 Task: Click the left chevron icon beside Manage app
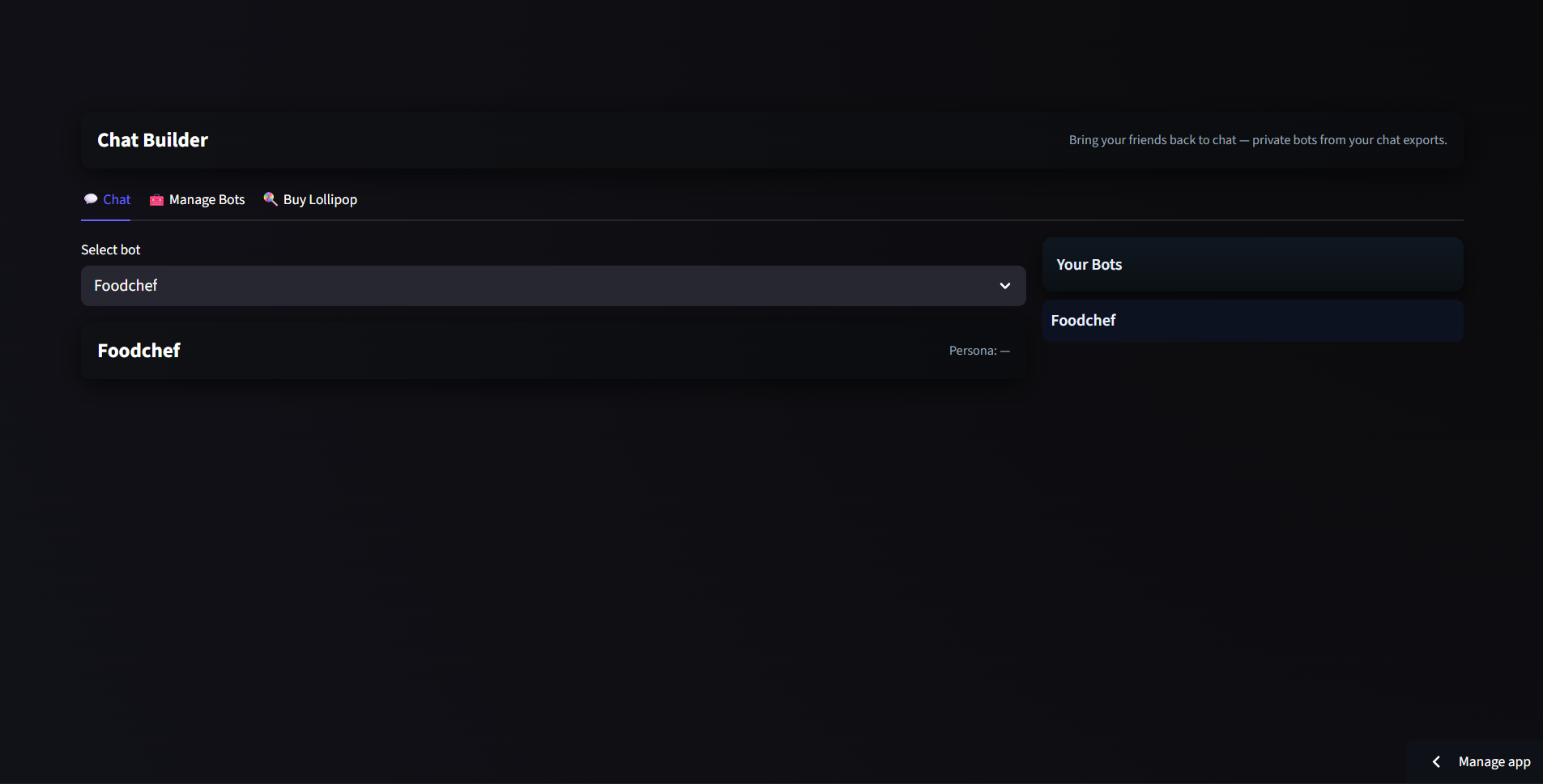click(1436, 761)
